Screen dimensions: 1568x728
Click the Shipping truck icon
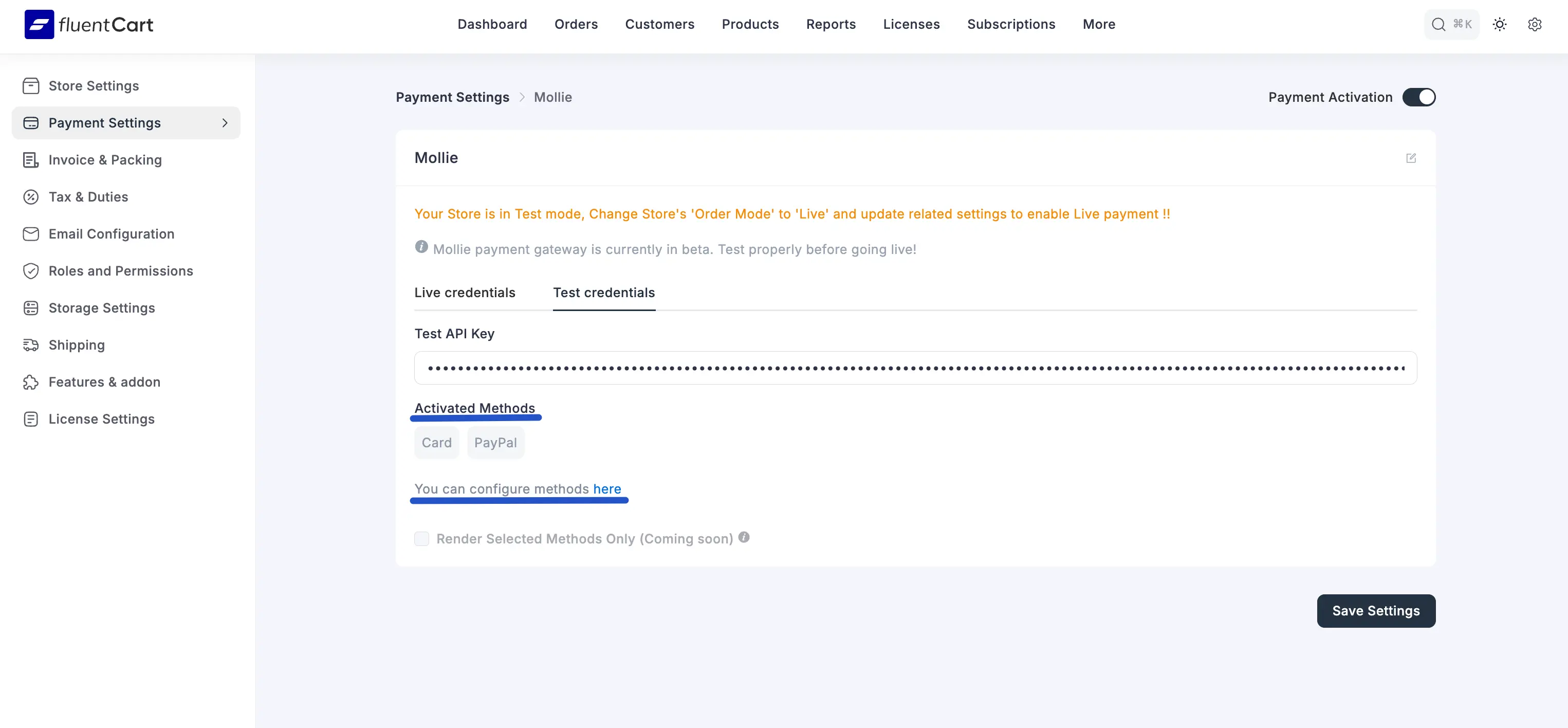(30, 345)
